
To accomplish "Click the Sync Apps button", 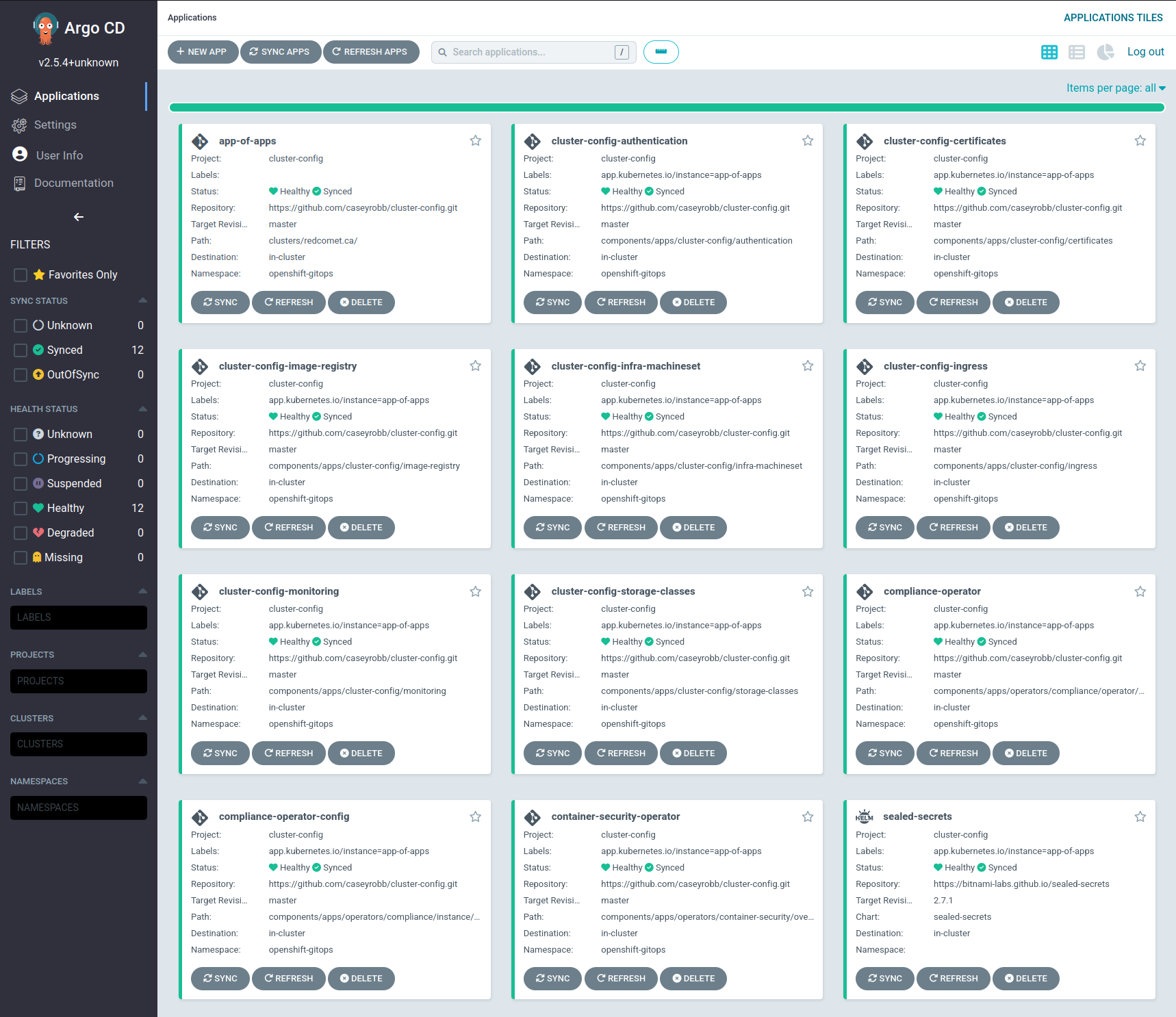I will 281,52.
